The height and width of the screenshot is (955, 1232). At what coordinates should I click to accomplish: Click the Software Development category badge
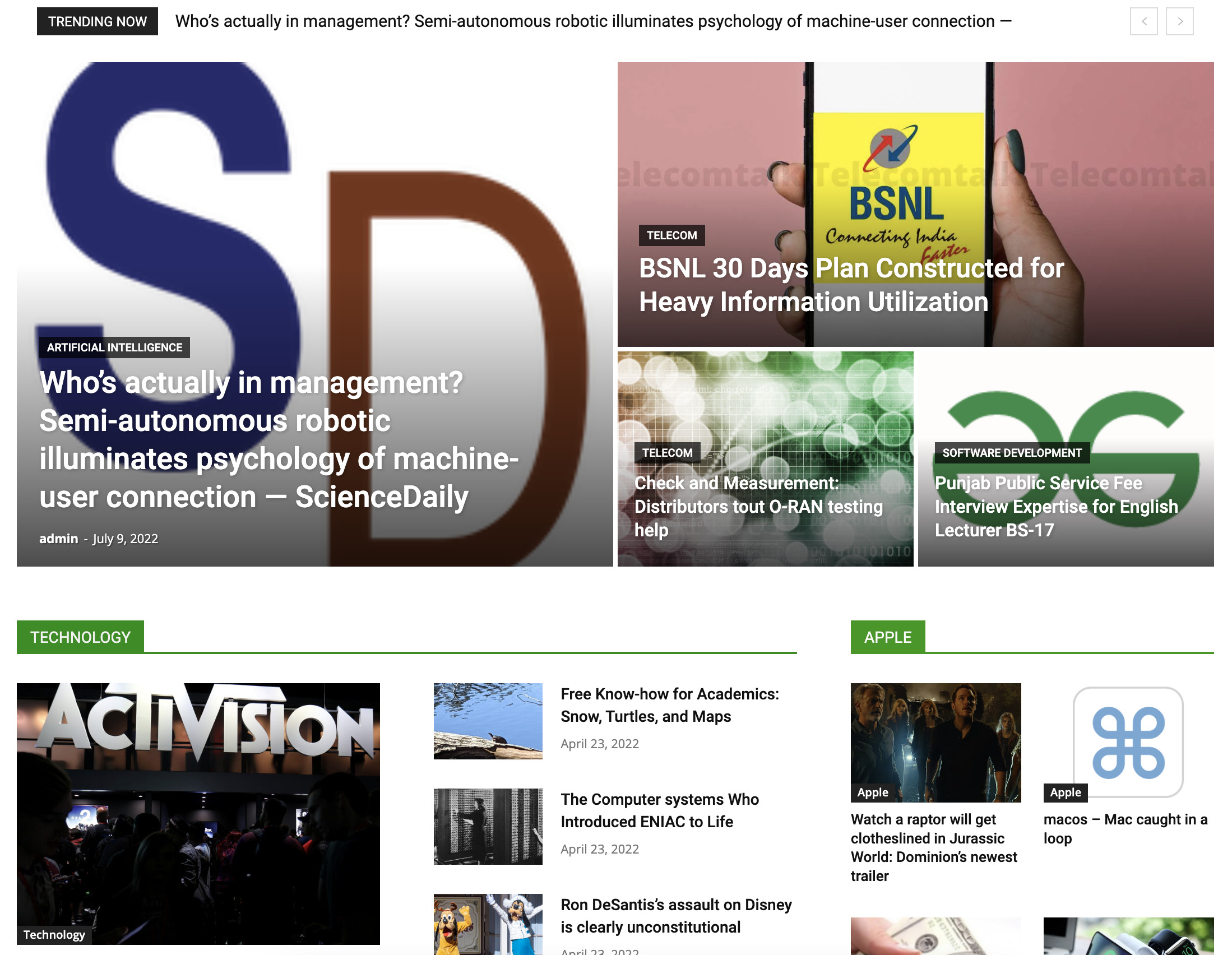click(x=1011, y=453)
